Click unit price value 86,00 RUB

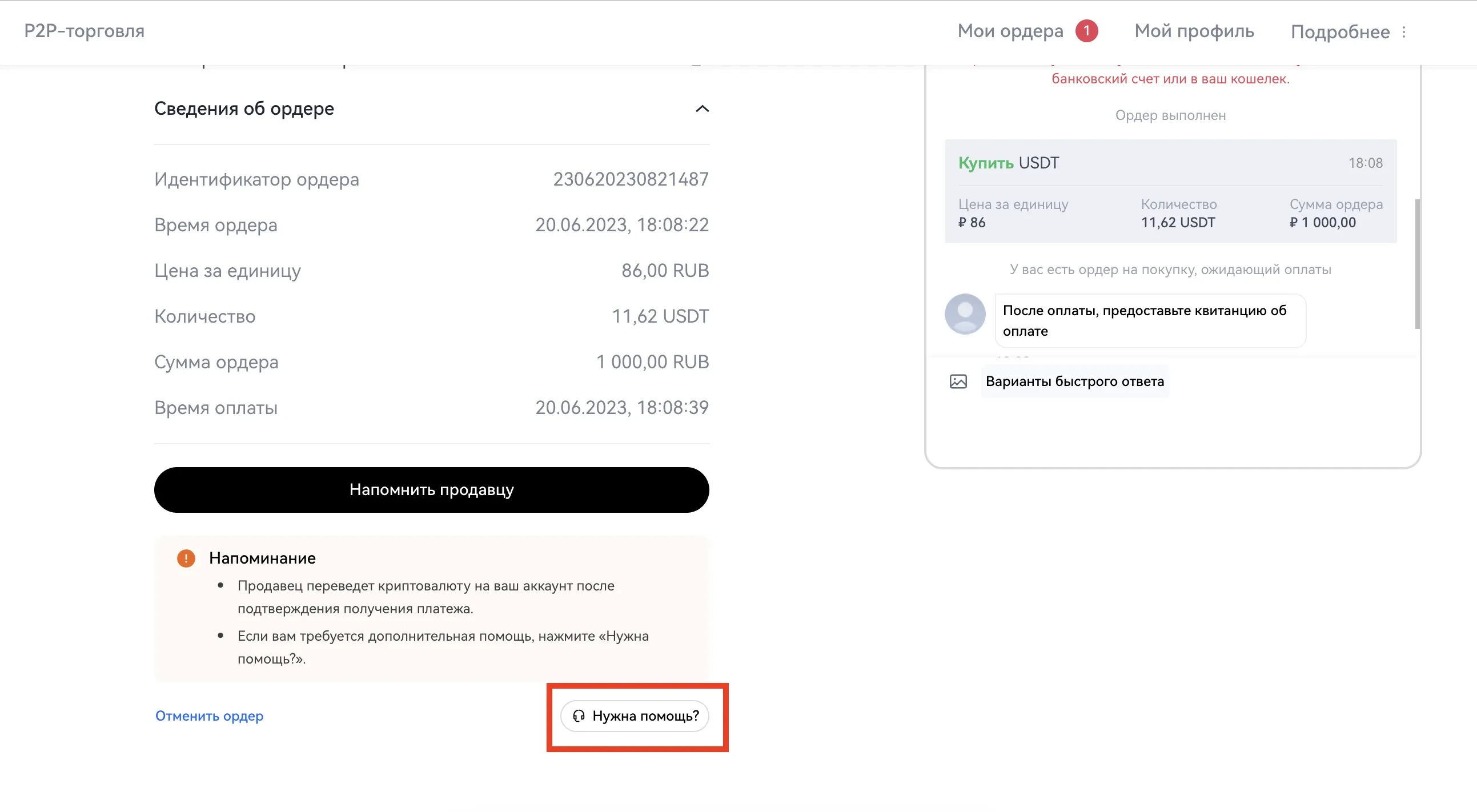click(x=665, y=271)
